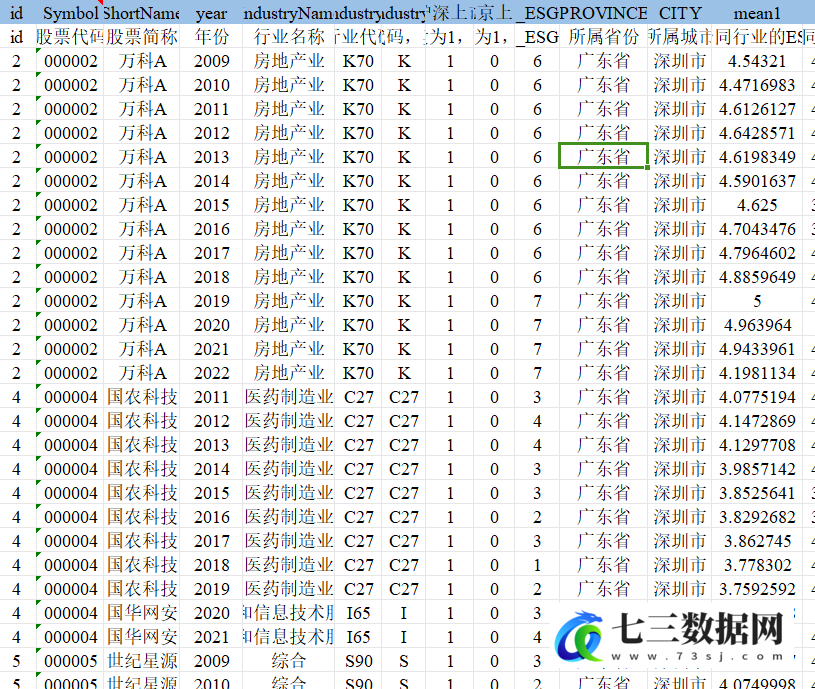
Task: Select the CITY column header cell
Action: (679, 12)
